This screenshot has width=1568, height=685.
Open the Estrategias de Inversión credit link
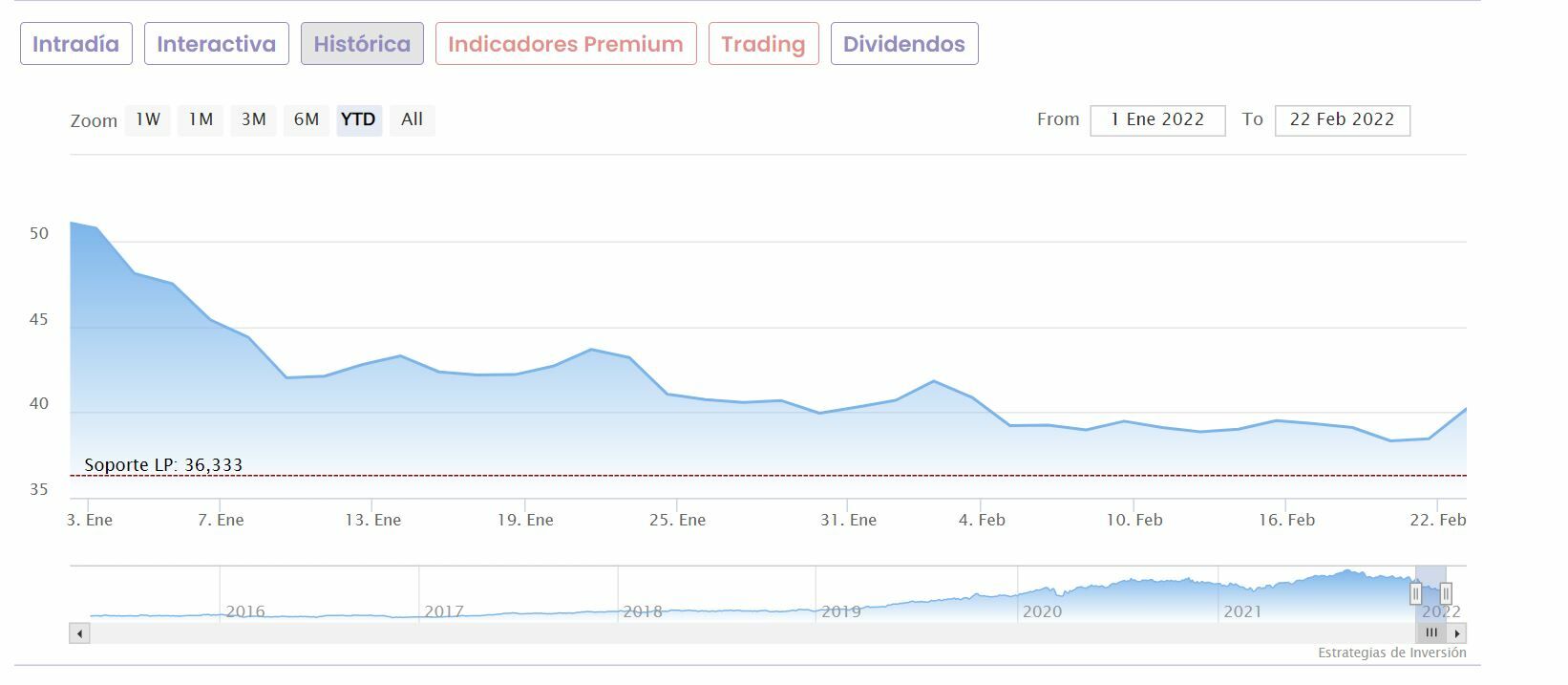pyautogui.click(x=1391, y=653)
